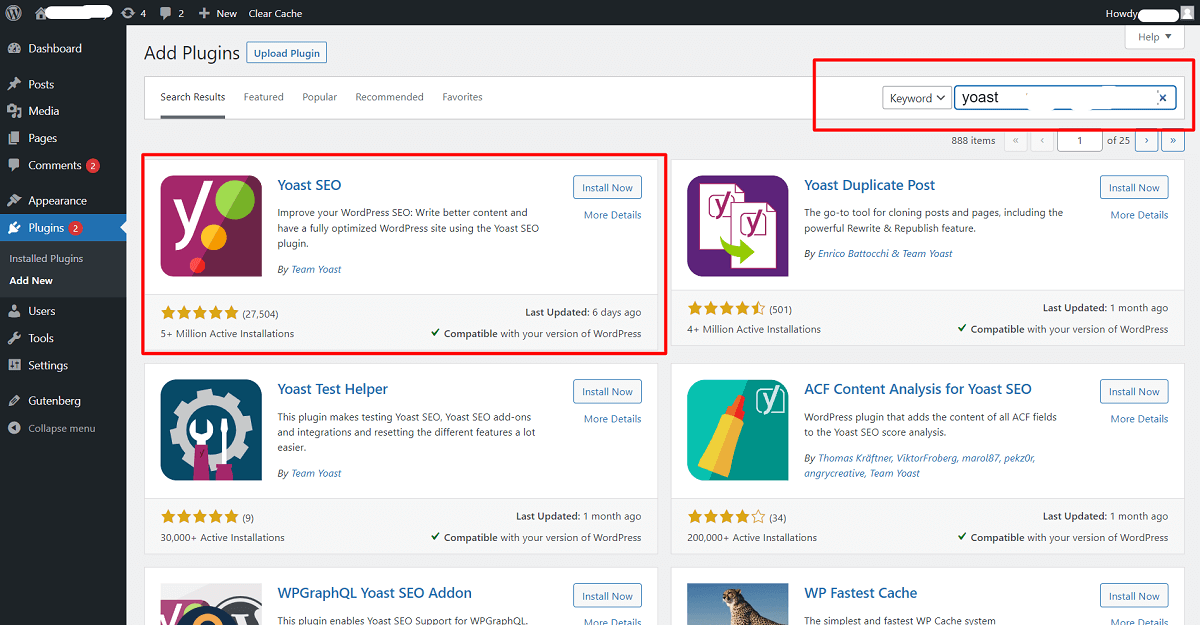View More Details for Yoast Duplicate Post
Viewport: 1200px width, 625px height.
click(1138, 214)
